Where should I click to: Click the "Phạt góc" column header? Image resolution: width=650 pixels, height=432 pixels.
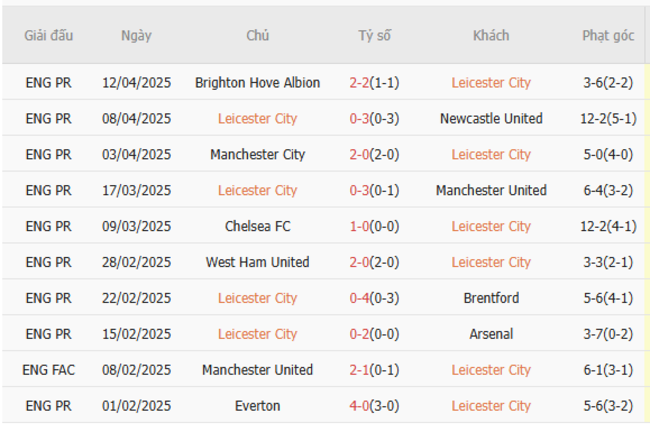pyautogui.click(x=608, y=36)
